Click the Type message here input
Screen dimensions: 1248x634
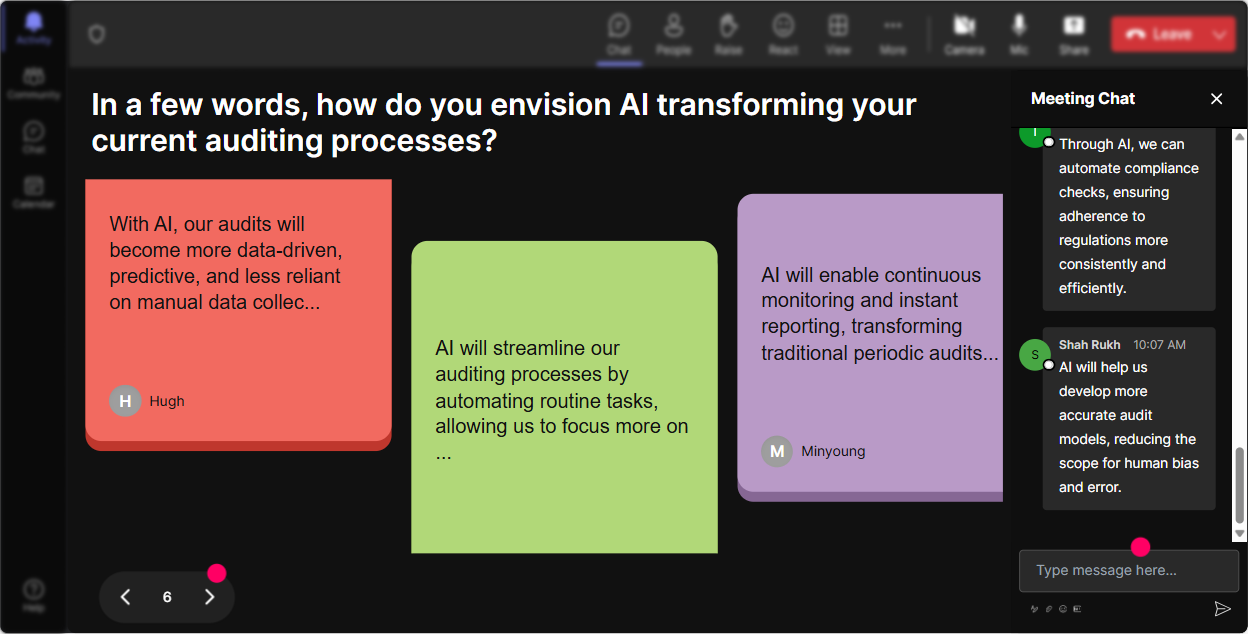coord(1129,571)
